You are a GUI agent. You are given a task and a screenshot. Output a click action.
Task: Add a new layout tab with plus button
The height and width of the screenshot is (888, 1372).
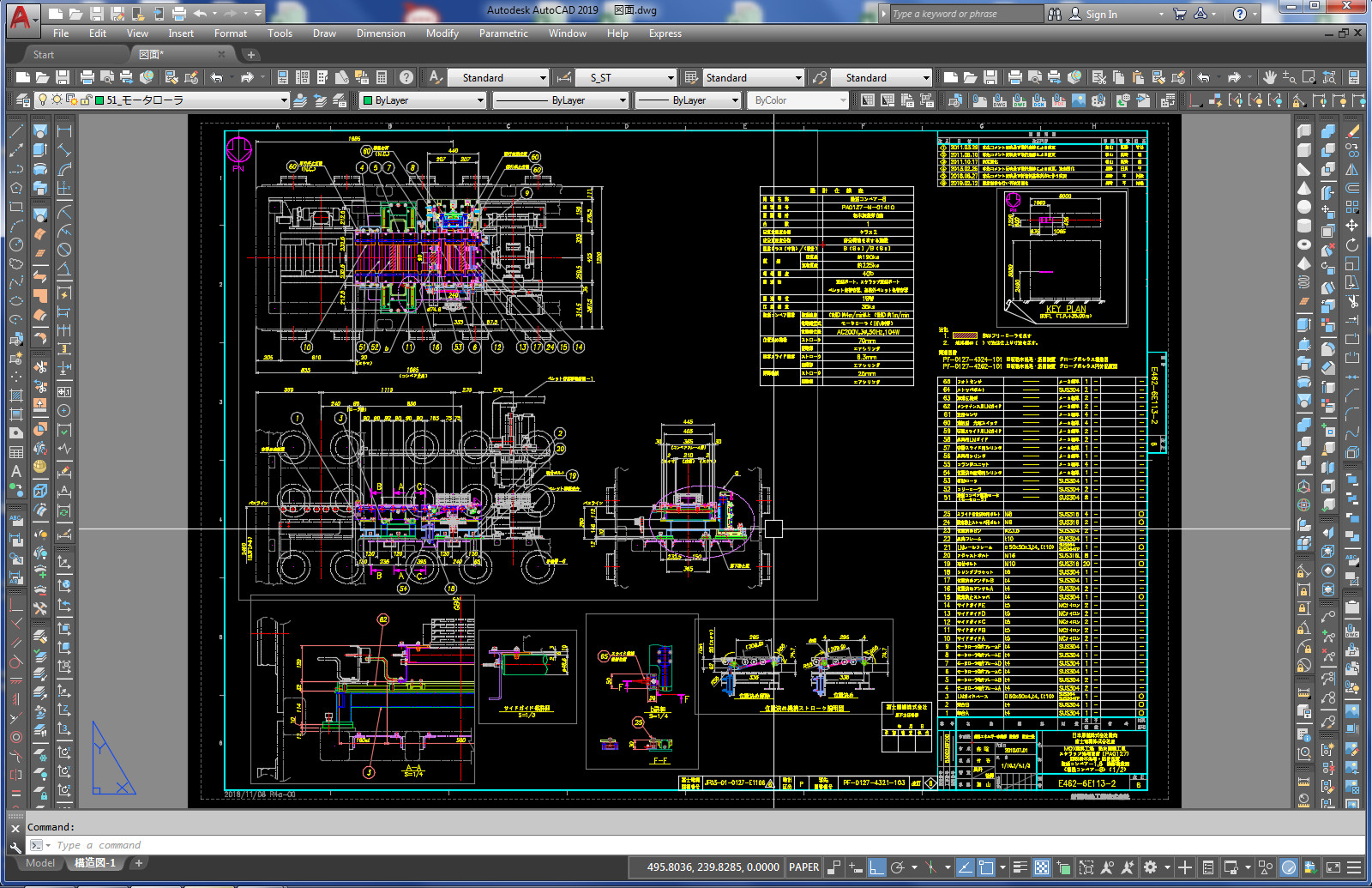click(139, 863)
